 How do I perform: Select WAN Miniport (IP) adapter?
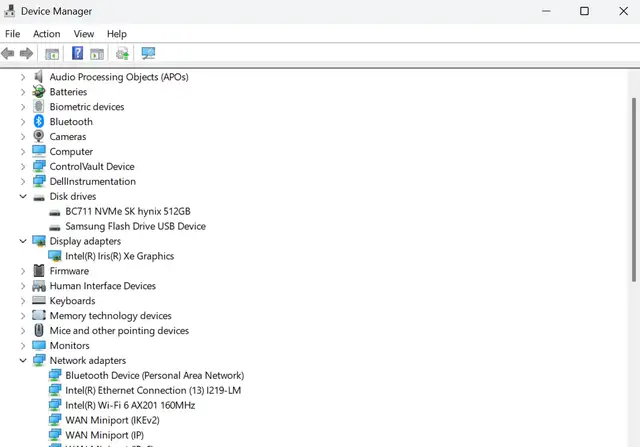[x=104, y=435]
